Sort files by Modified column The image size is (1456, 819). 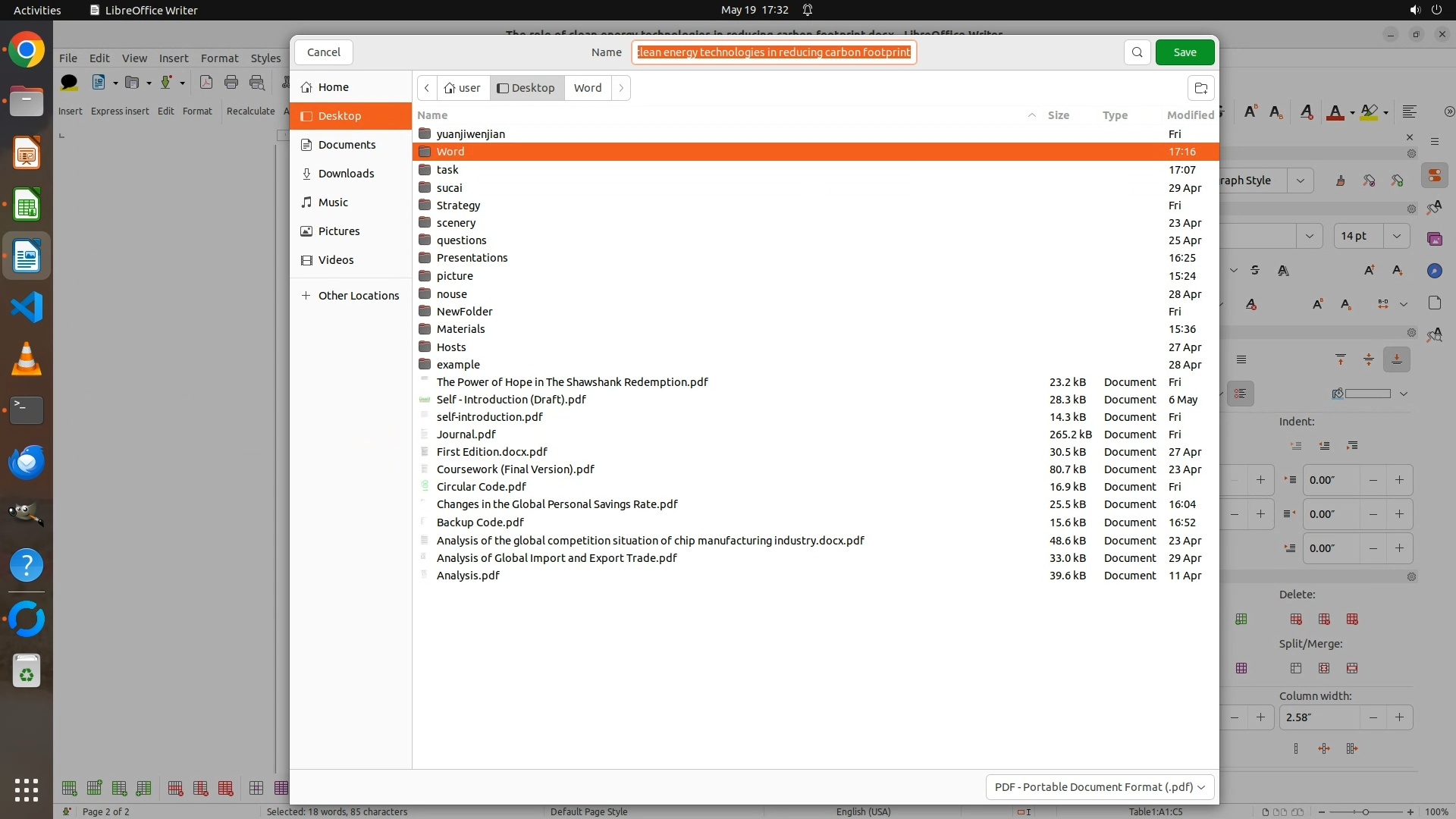[1189, 115]
